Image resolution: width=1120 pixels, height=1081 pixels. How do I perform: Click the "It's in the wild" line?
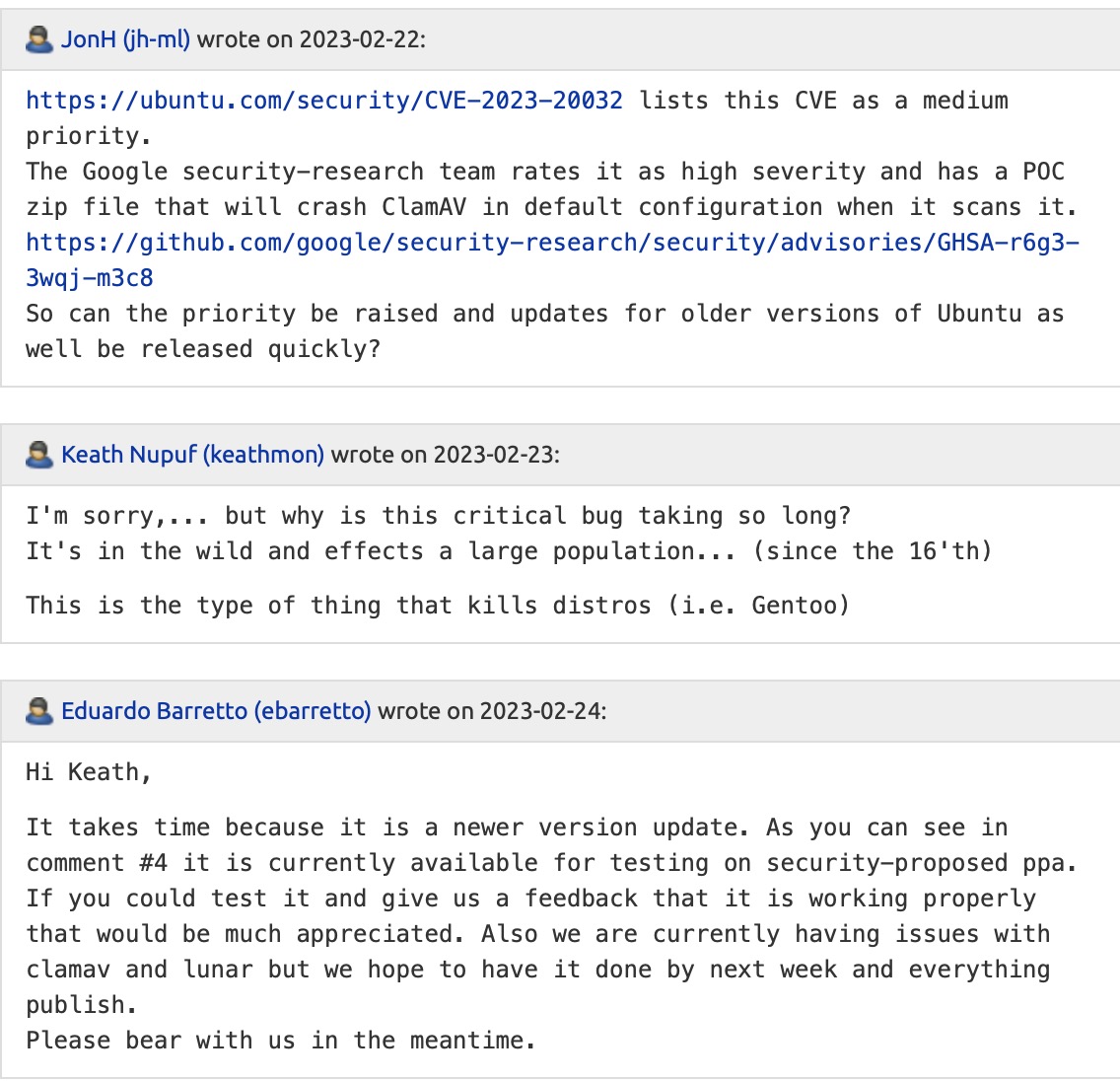click(508, 551)
